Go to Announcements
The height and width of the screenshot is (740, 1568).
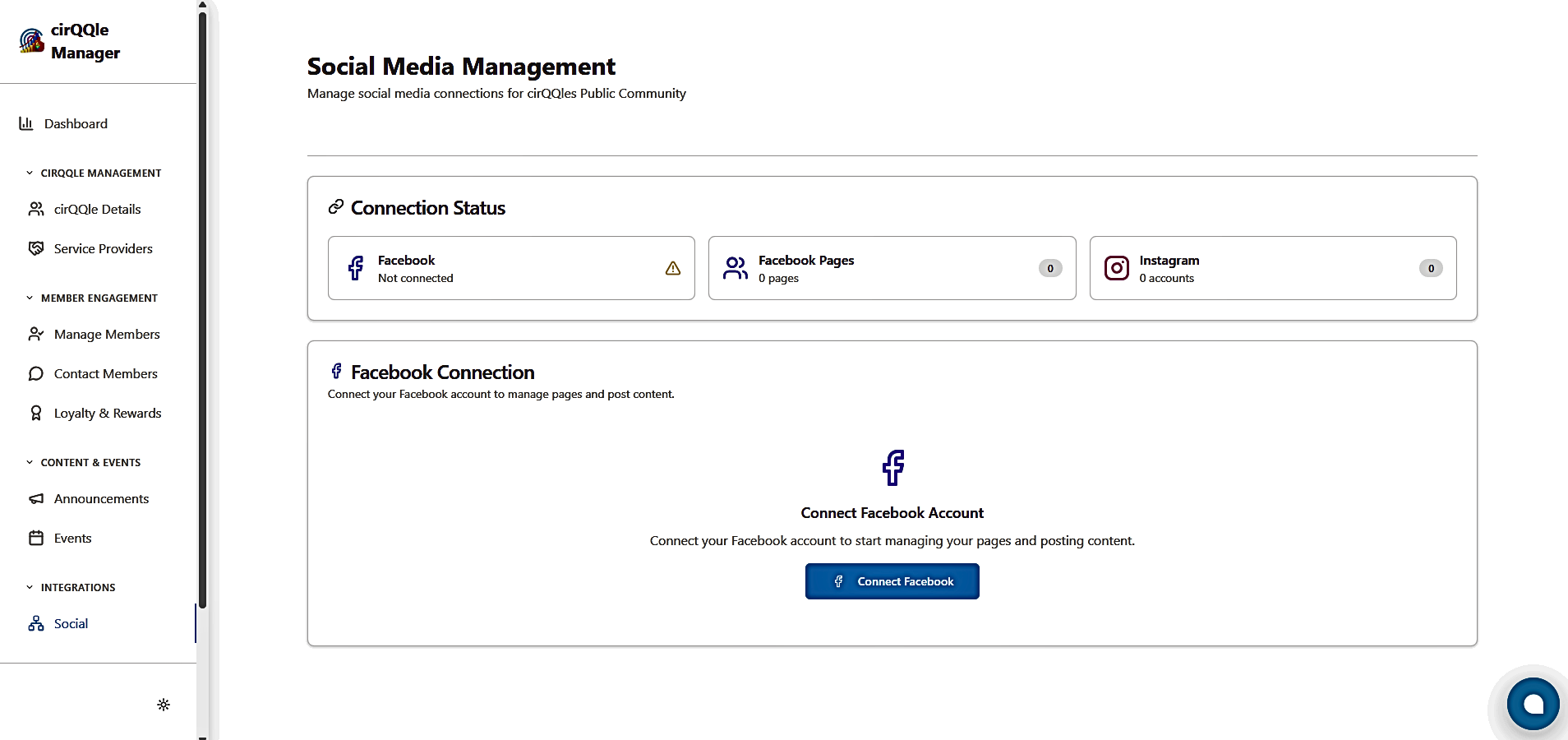pos(101,498)
